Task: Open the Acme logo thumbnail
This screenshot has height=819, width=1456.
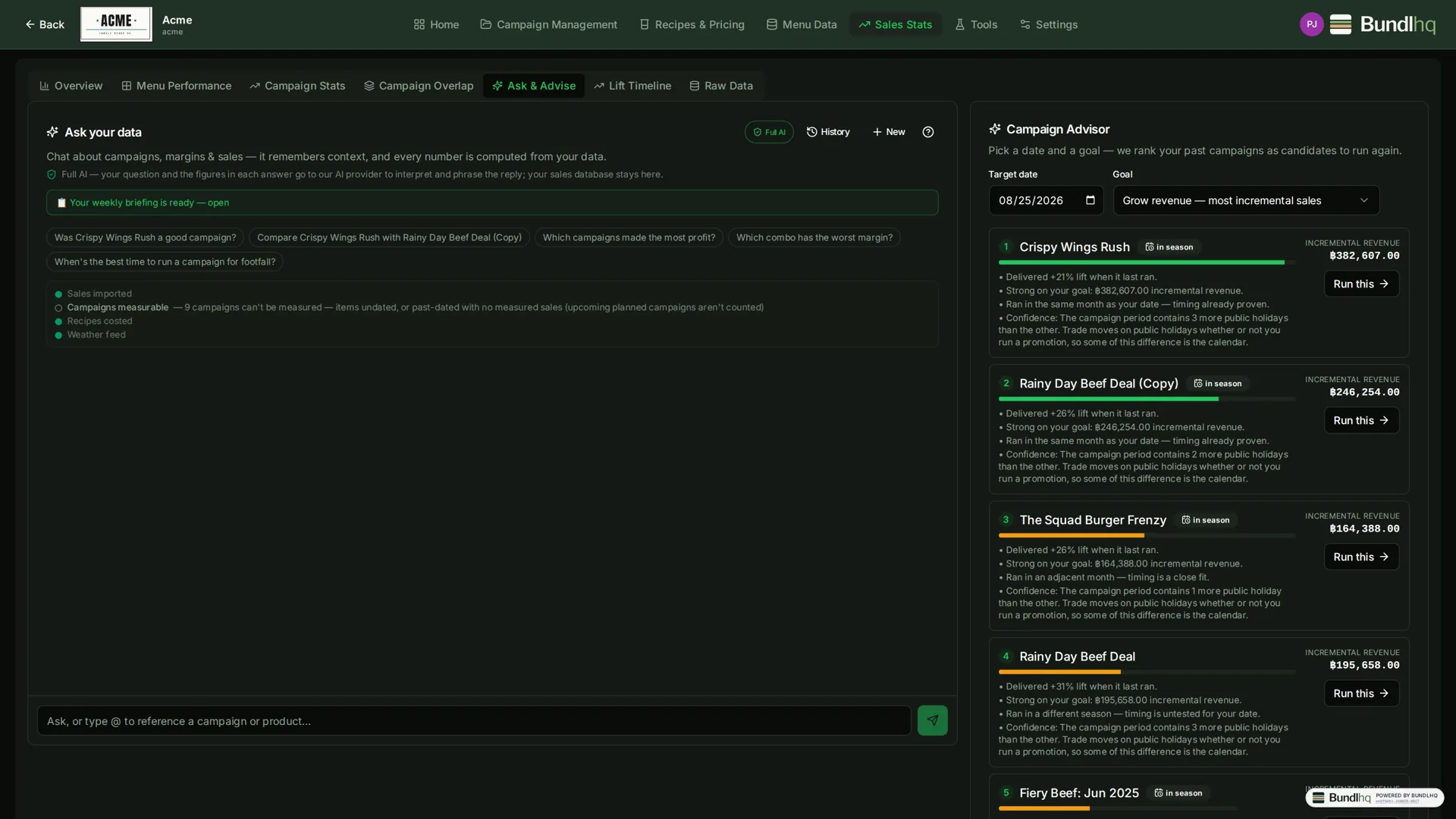Action: tap(116, 24)
